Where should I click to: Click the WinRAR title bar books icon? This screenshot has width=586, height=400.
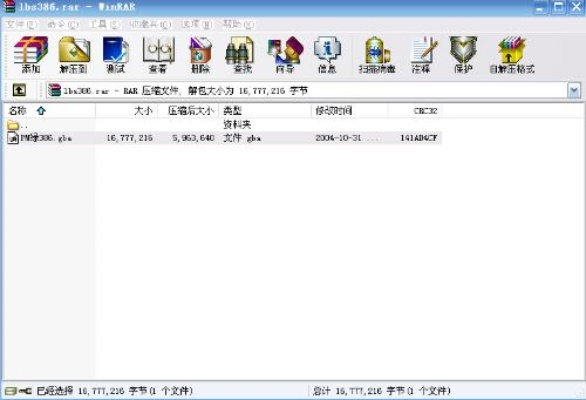click(8, 6)
